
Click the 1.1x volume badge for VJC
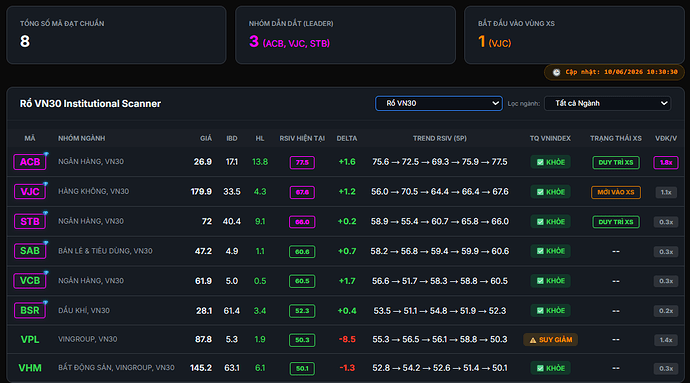666,192
